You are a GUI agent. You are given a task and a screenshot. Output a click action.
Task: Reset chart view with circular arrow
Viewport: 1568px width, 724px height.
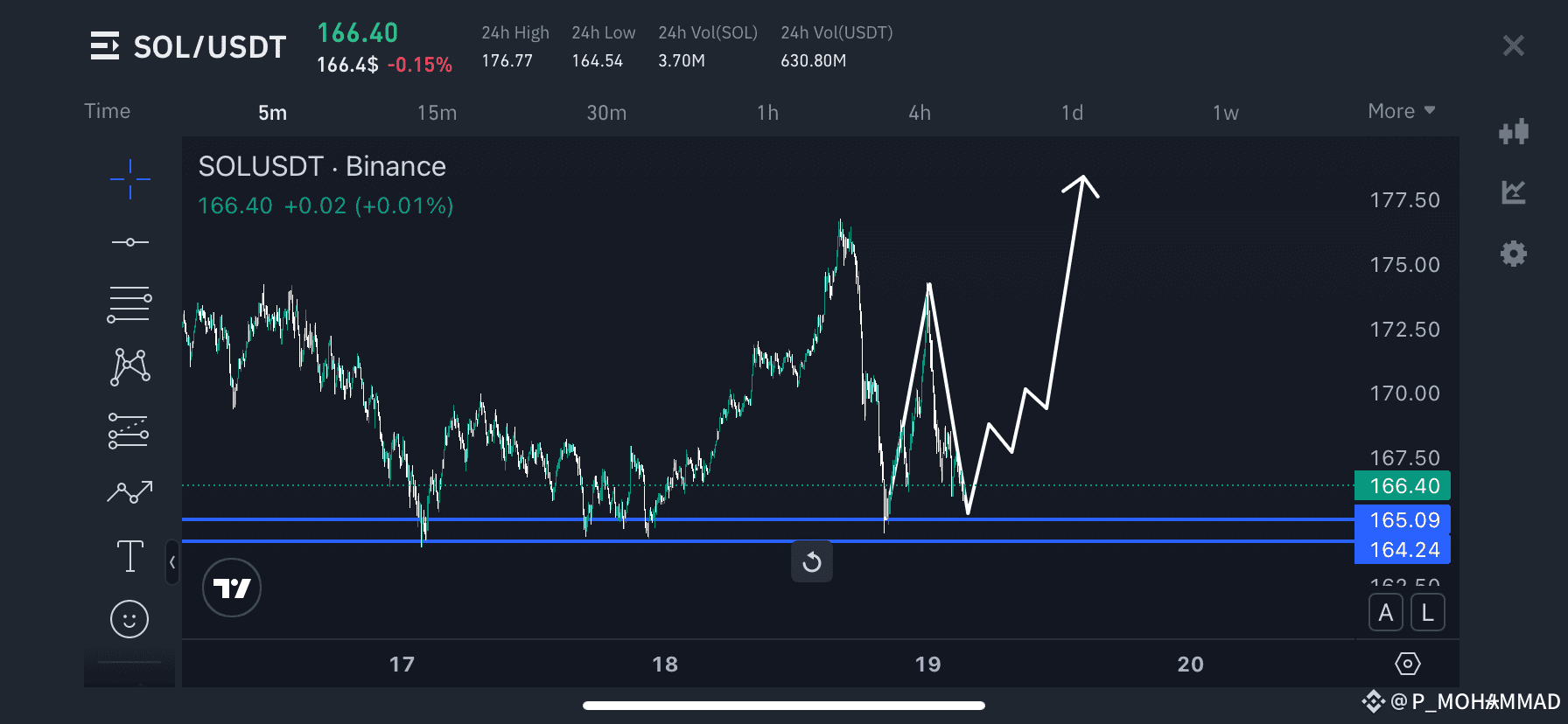811,561
